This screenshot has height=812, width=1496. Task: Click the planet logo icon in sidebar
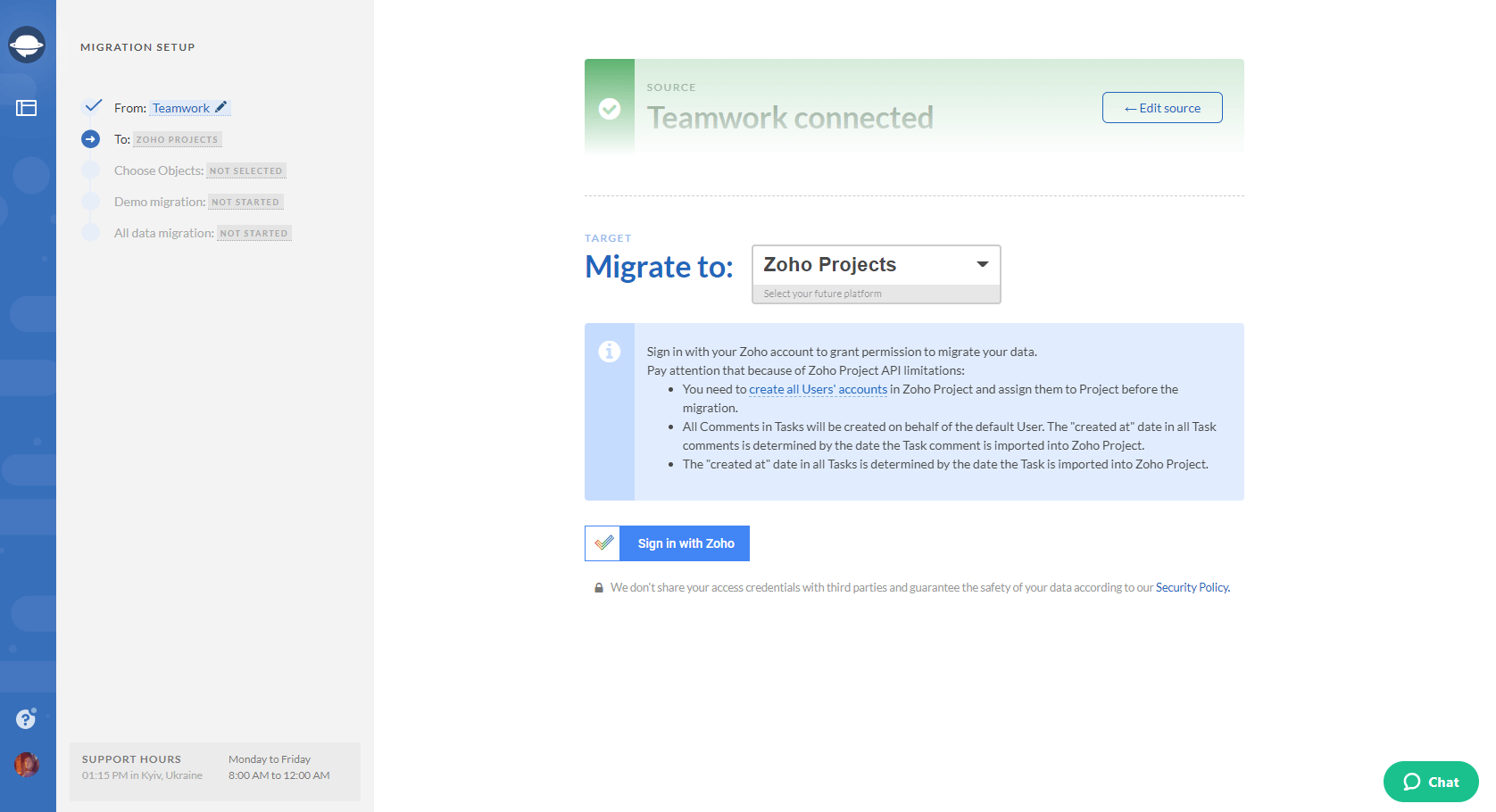(x=27, y=44)
